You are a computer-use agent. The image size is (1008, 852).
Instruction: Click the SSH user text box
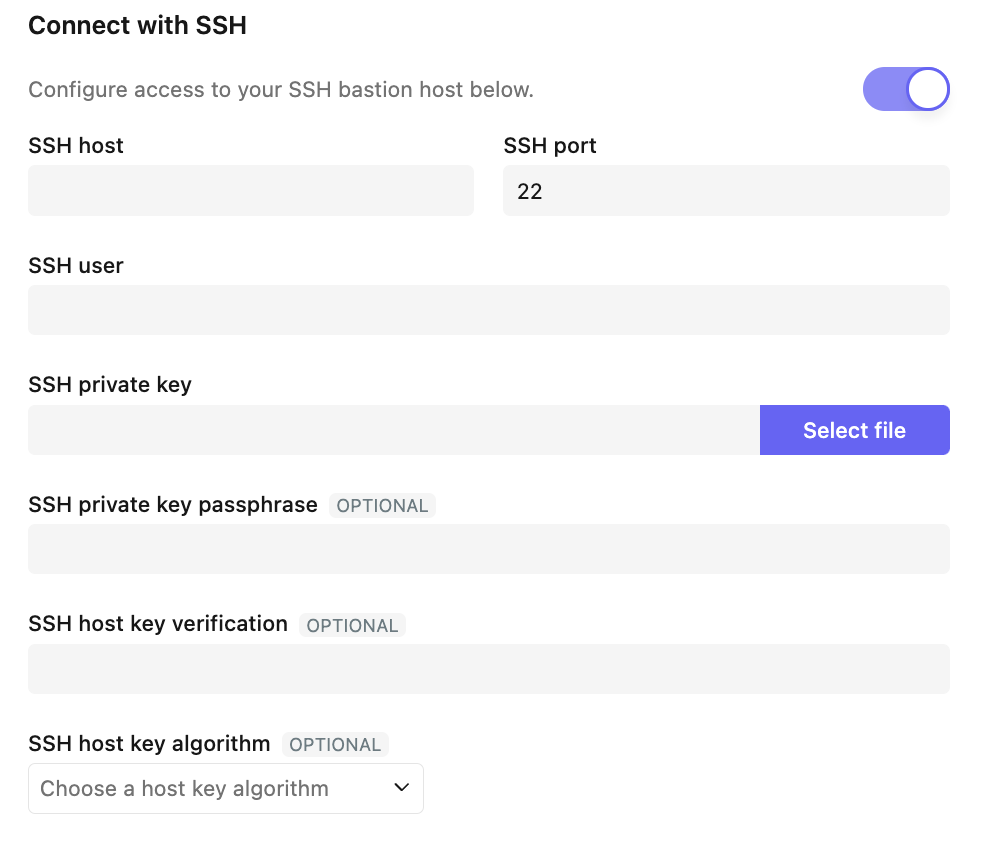point(488,310)
